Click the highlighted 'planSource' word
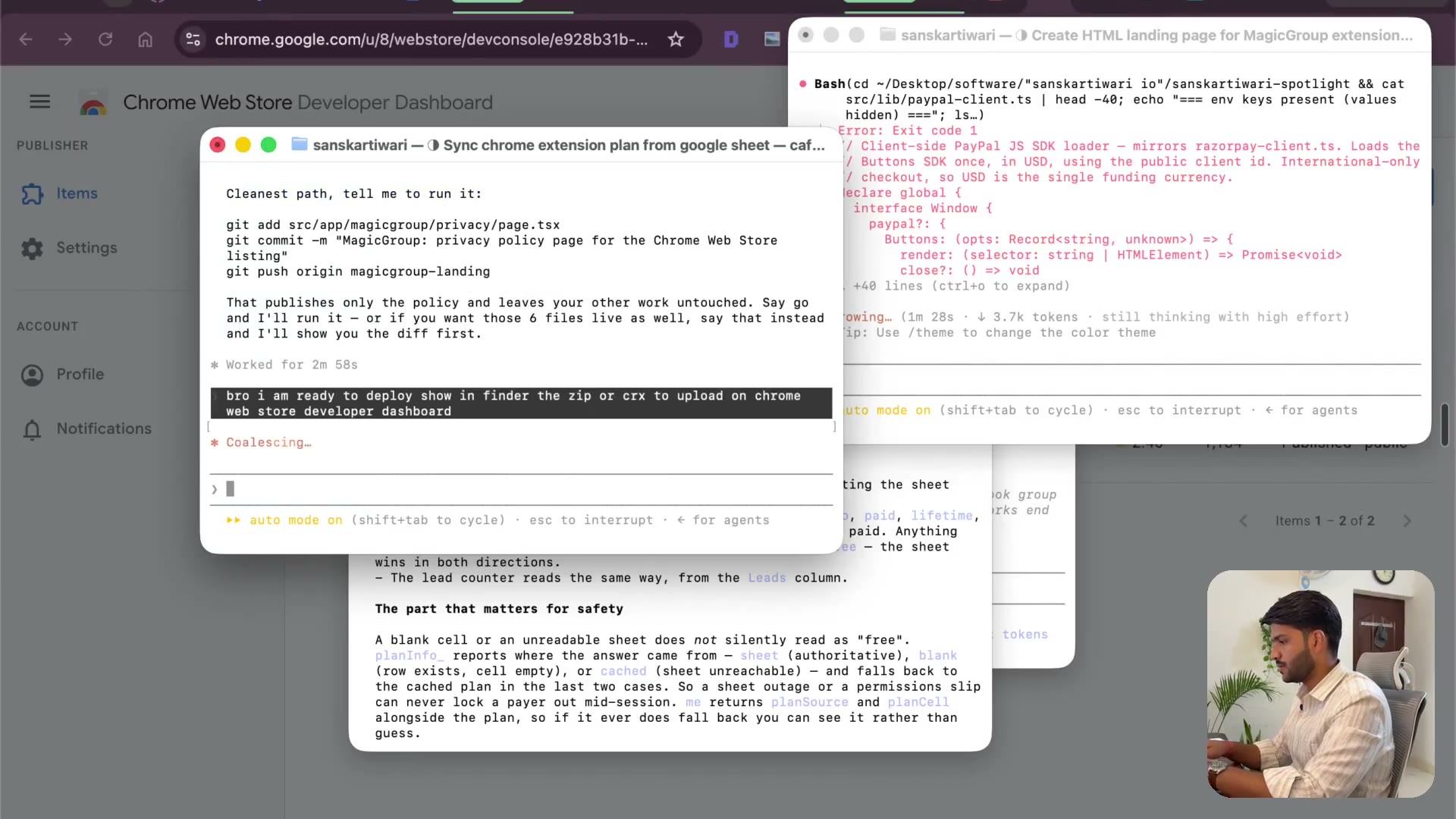This screenshot has width=1456, height=819. (x=809, y=702)
